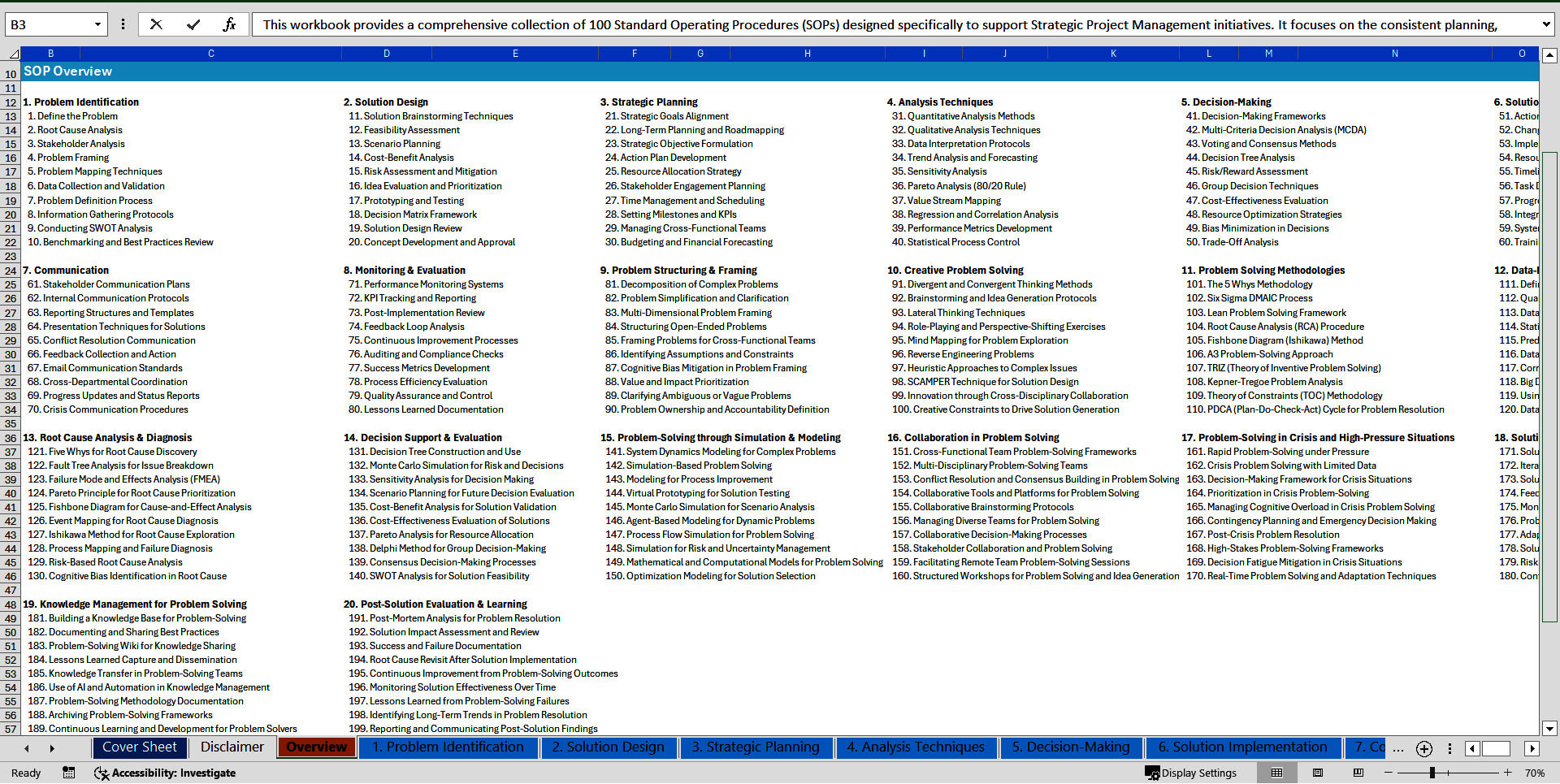
Task: Click zoom out minus icon
Action: click(1389, 773)
